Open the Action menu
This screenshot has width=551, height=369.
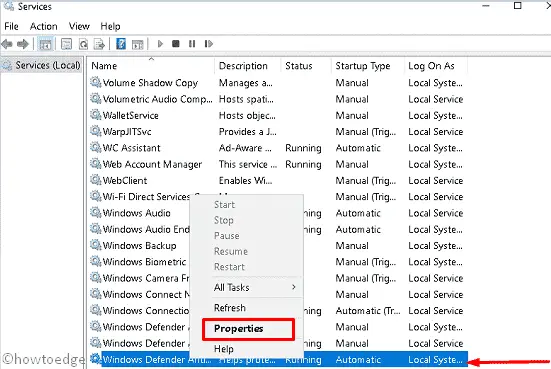coord(44,26)
